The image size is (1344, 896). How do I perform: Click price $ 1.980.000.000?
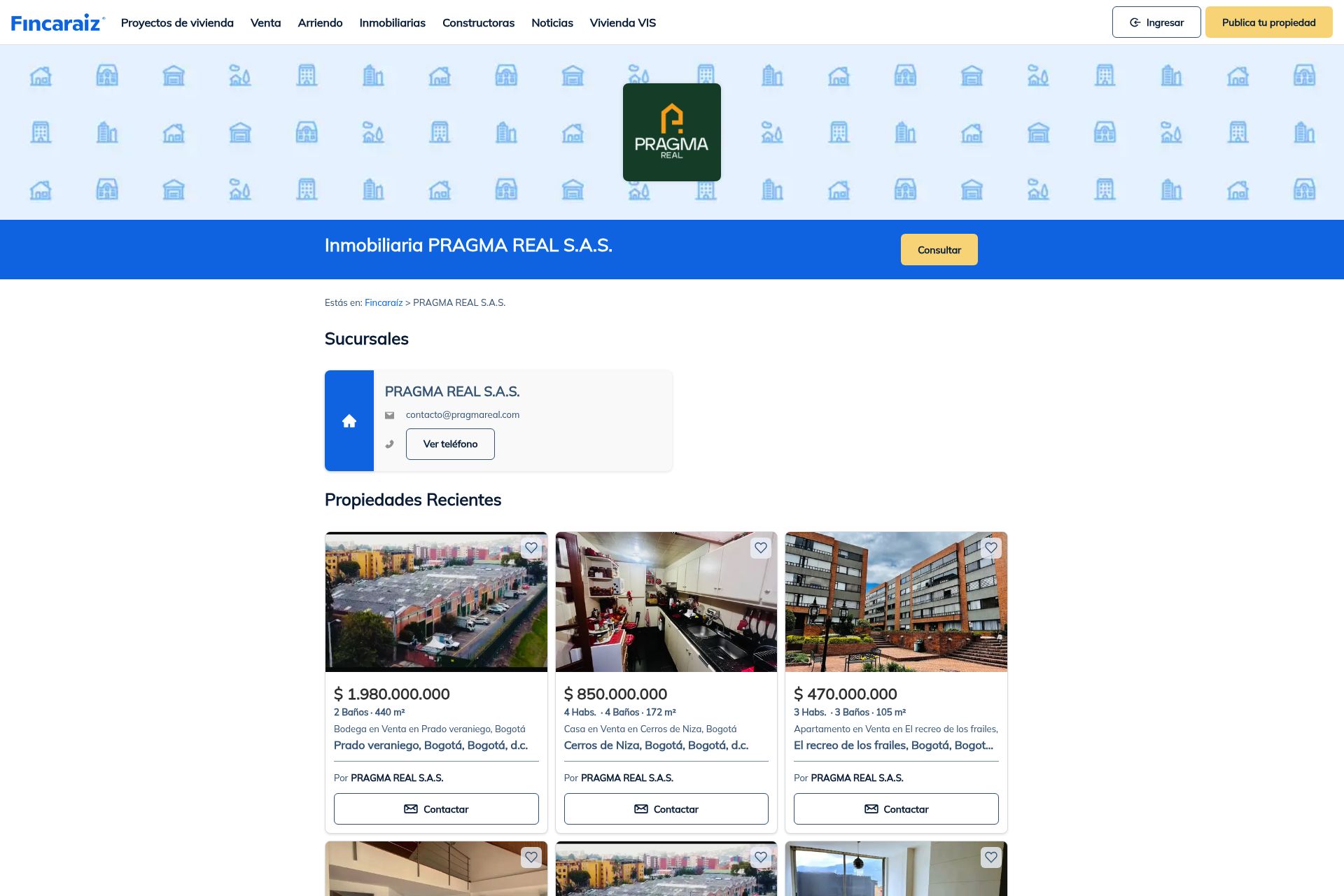click(392, 694)
